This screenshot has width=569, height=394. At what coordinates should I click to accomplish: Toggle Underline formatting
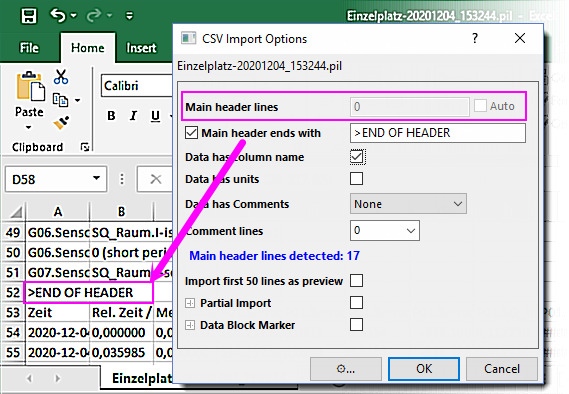click(x=155, y=116)
